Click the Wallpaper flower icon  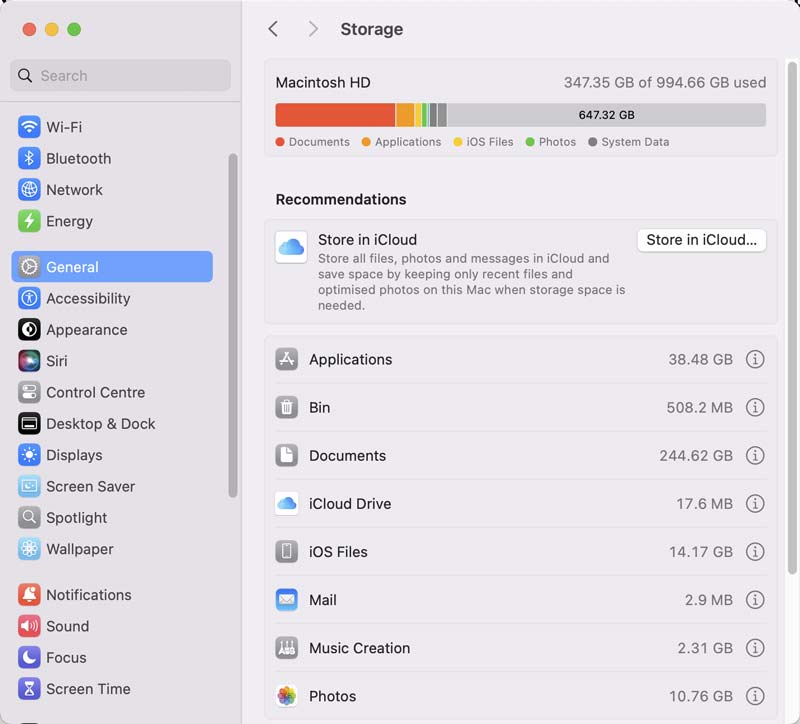[x=29, y=549]
